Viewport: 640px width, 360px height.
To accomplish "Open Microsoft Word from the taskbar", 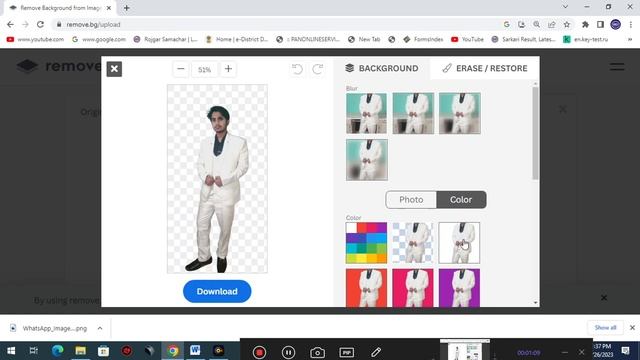I will click(x=195, y=351).
